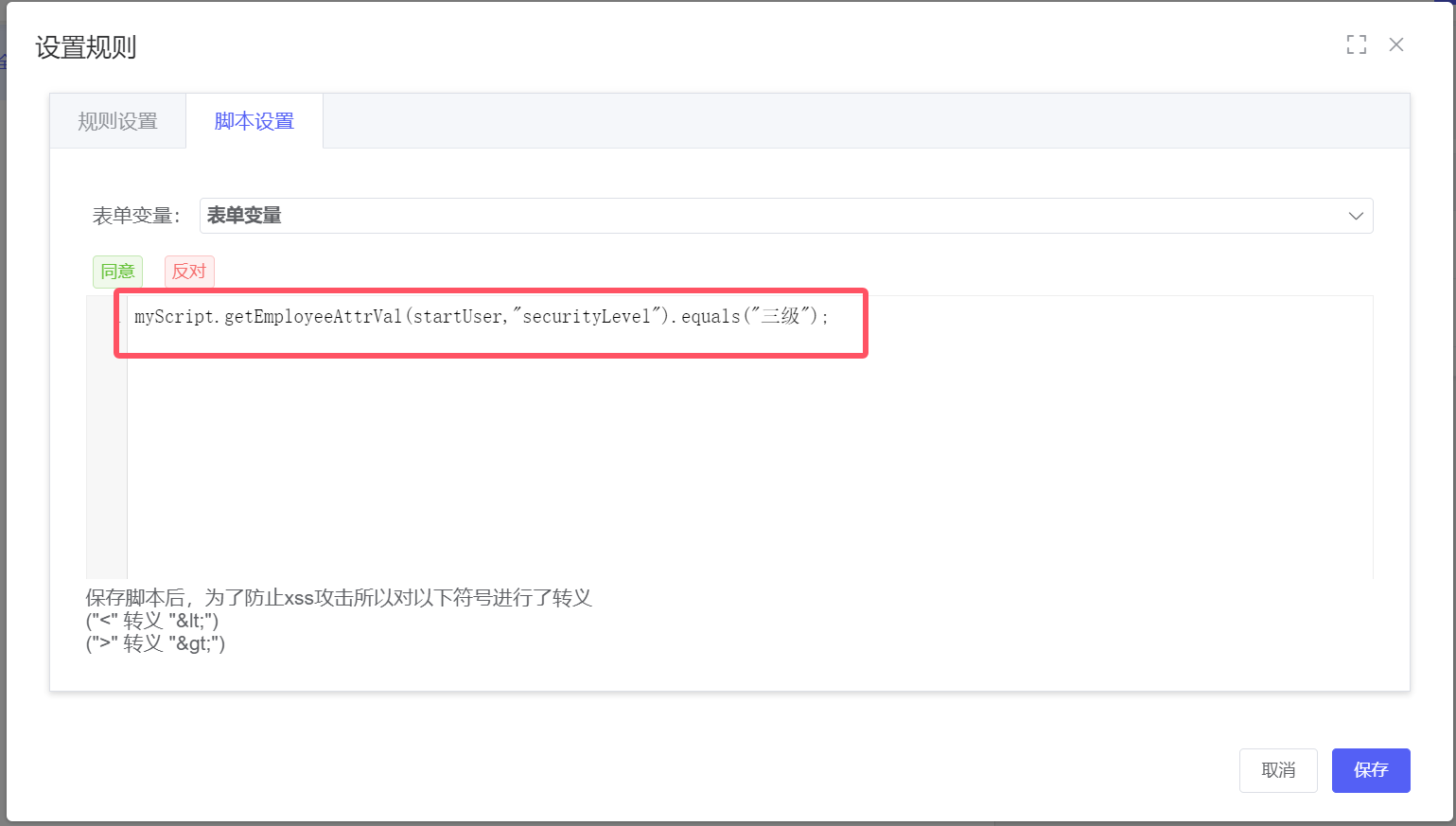Click the "三级" value in script
The width and height of the screenshot is (1456, 826).
tap(781, 317)
